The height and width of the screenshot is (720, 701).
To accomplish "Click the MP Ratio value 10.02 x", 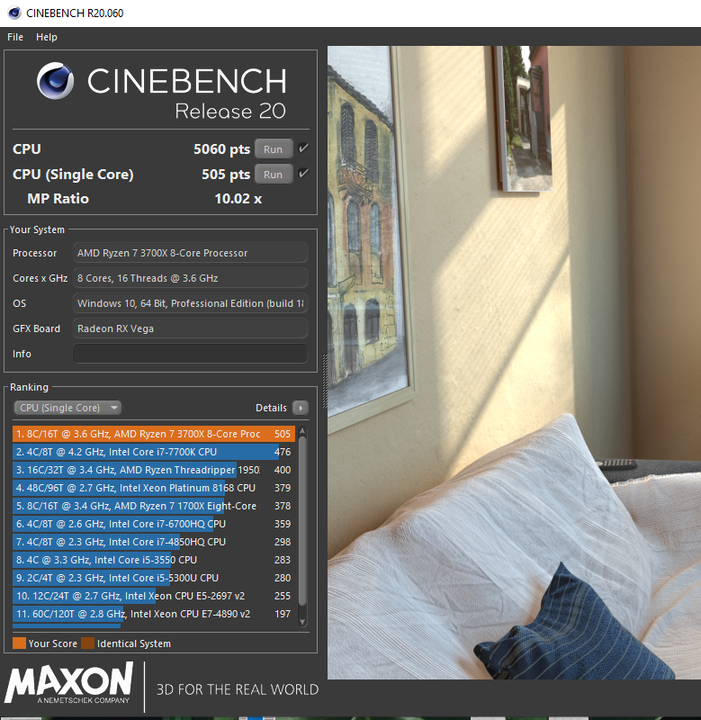I will [x=238, y=199].
